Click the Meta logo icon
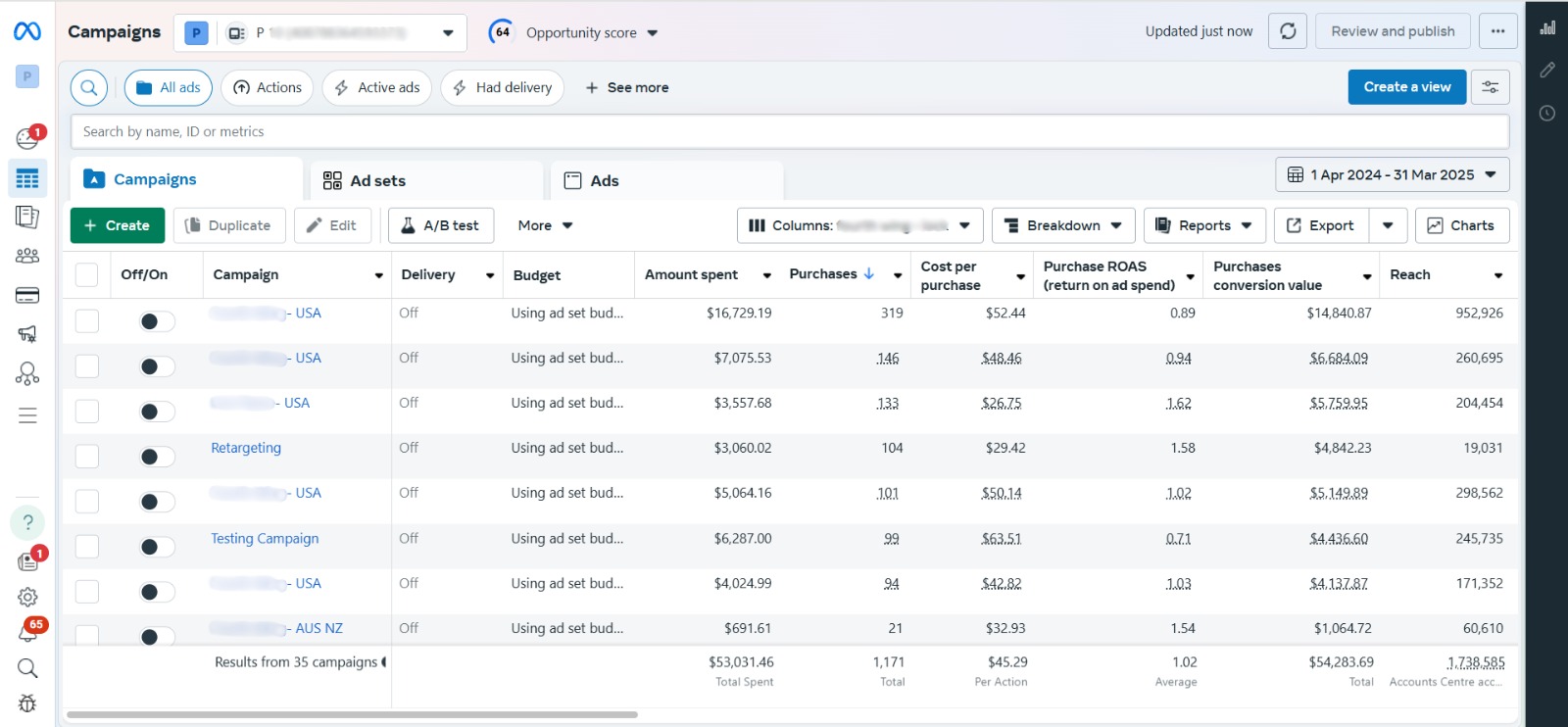Viewport: 1568px width, 727px height. (27, 31)
